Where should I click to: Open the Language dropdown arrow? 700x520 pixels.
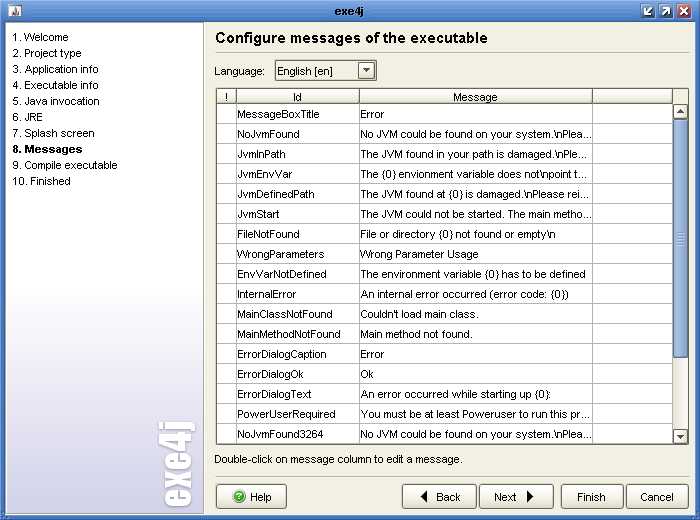[366, 71]
